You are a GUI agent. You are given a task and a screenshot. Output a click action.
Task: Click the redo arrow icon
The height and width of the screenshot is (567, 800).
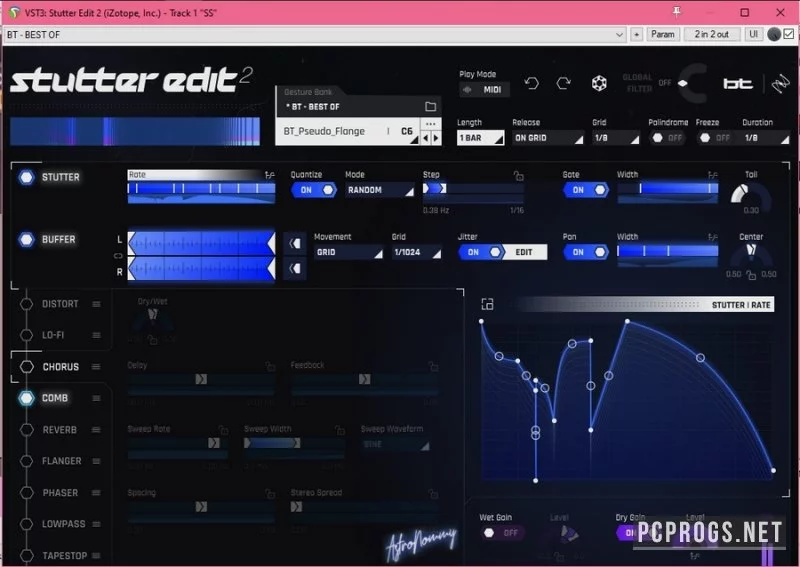click(x=564, y=83)
